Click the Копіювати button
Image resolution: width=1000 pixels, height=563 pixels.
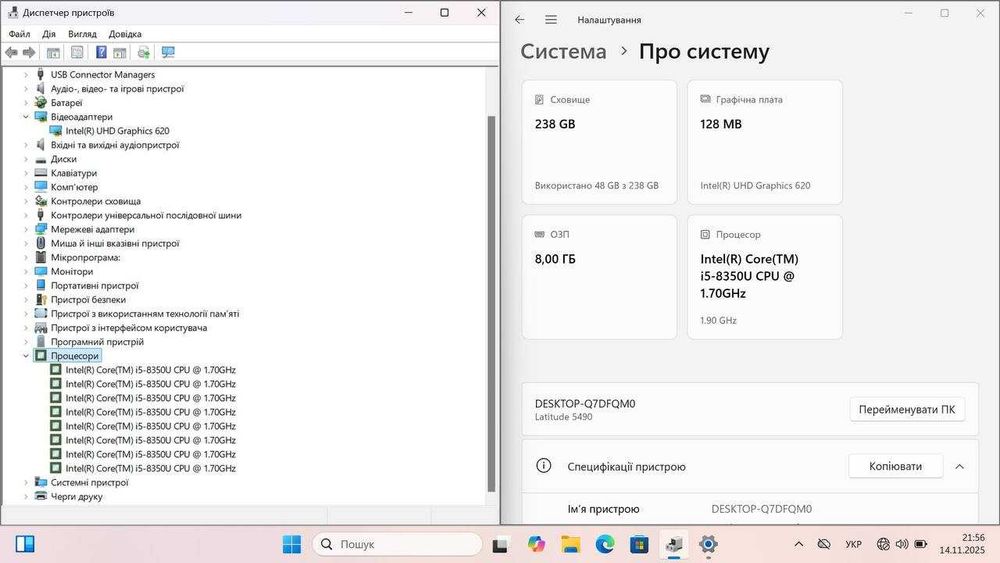(895, 466)
